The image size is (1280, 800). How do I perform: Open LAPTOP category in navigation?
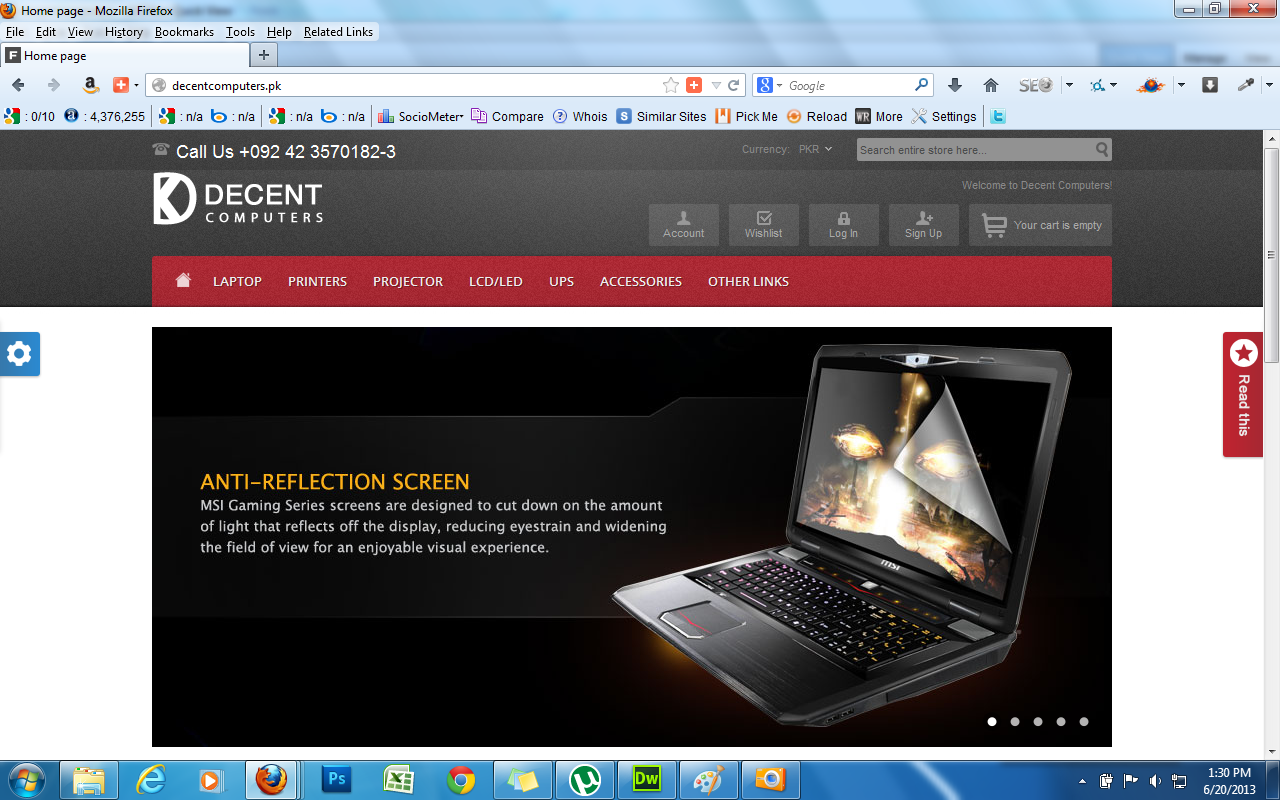click(x=237, y=281)
